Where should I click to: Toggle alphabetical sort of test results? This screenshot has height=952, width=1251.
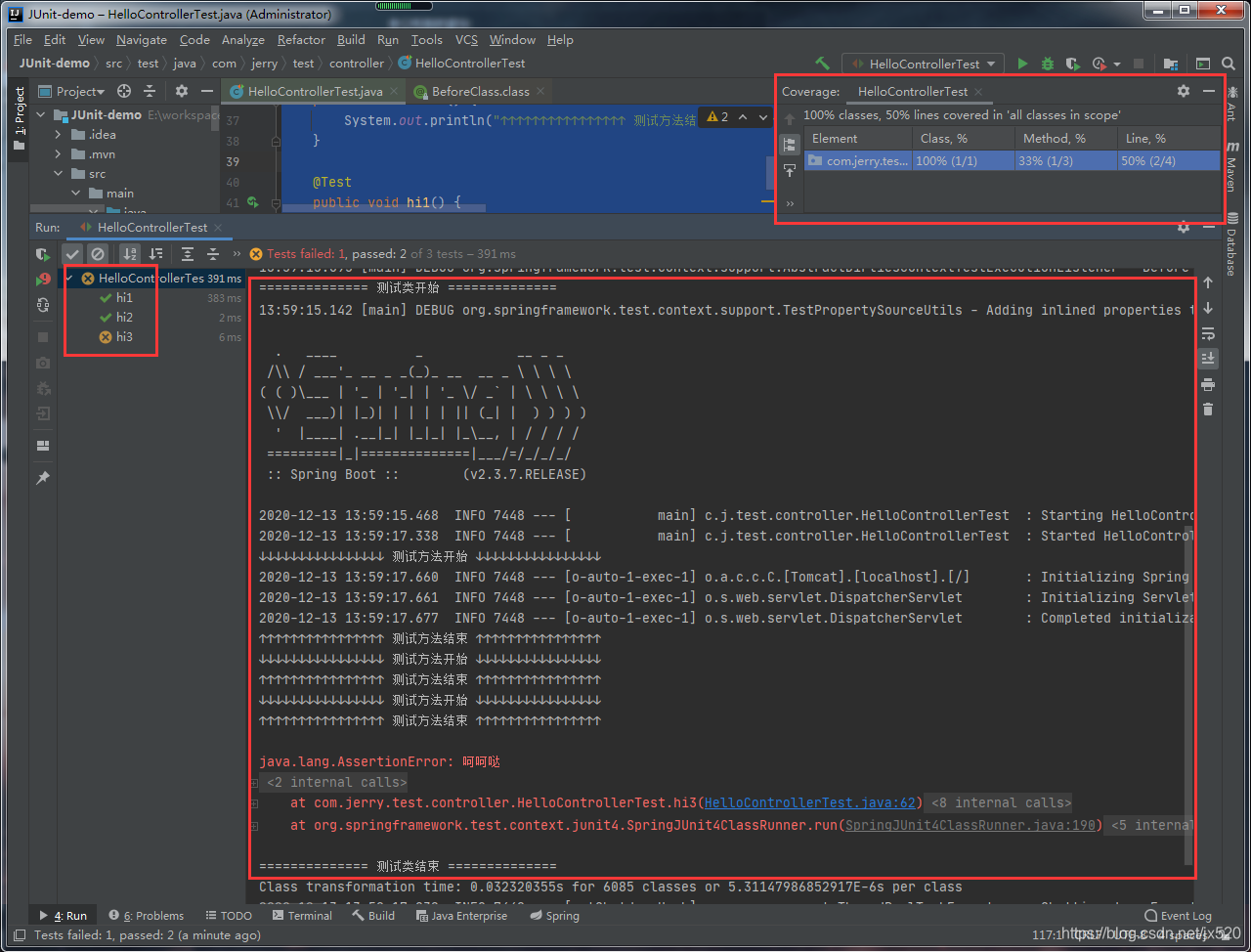[x=130, y=254]
